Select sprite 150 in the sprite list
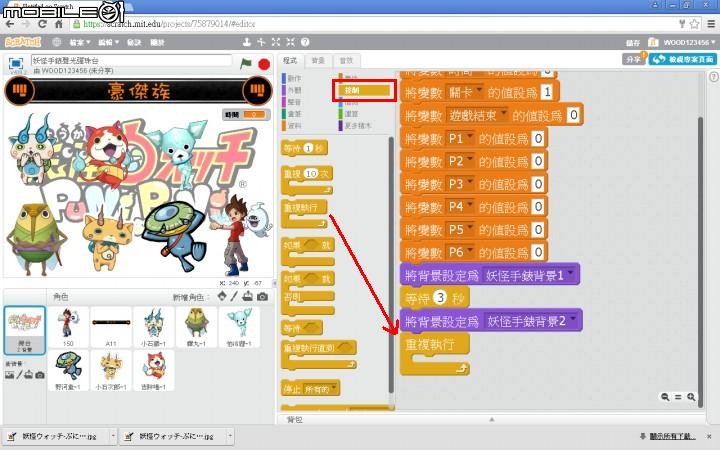720x450 pixels. pos(68,327)
